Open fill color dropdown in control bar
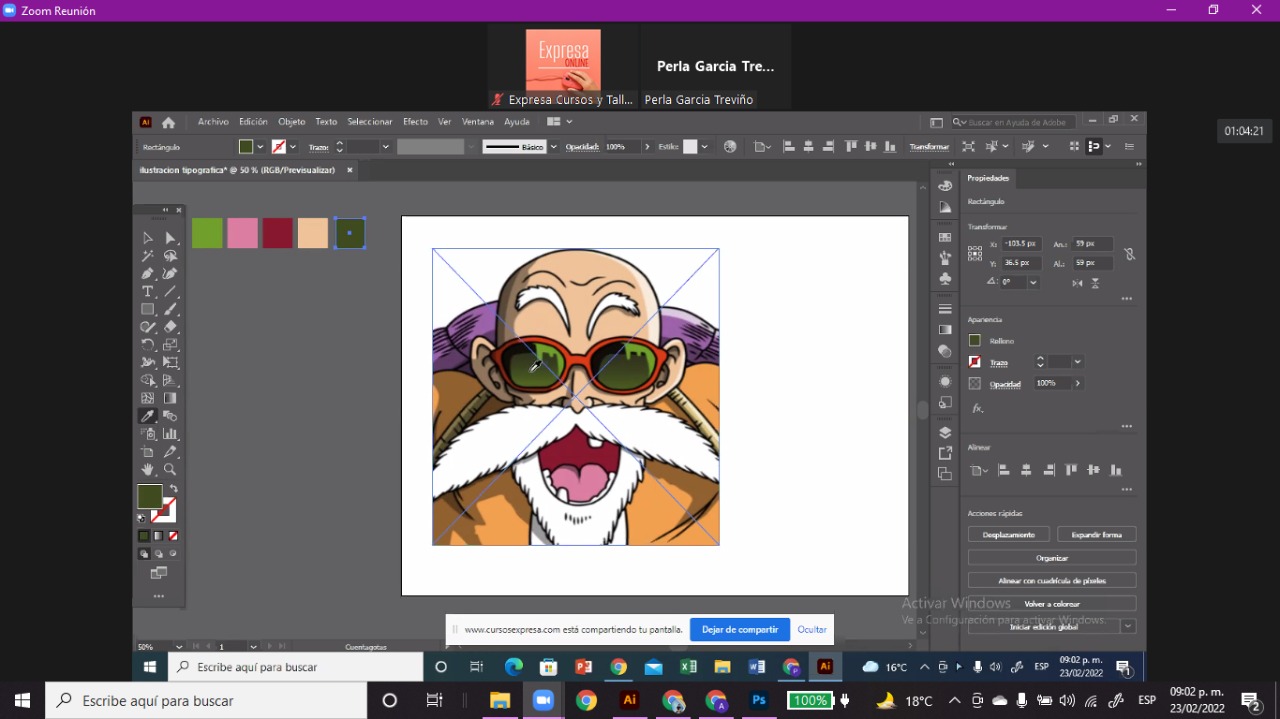This screenshot has height=719, width=1280. [x=261, y=147]
